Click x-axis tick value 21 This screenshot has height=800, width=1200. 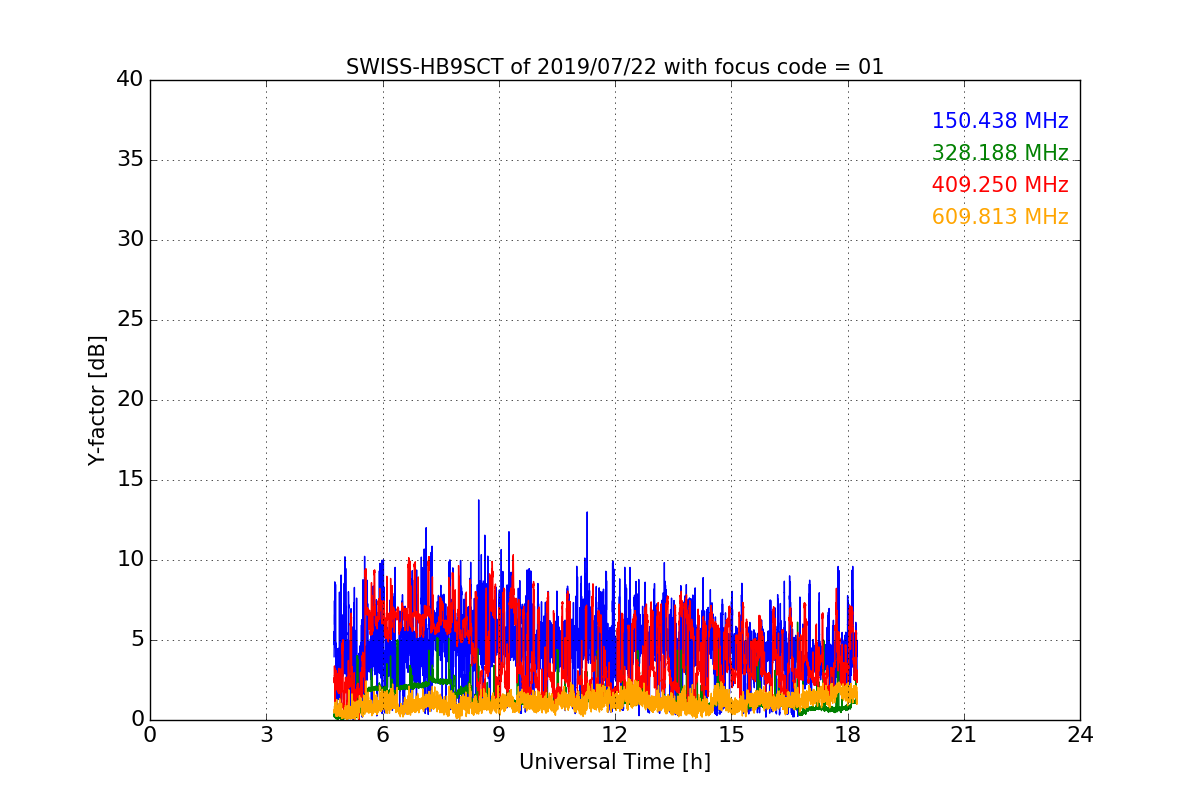point(964,735)
